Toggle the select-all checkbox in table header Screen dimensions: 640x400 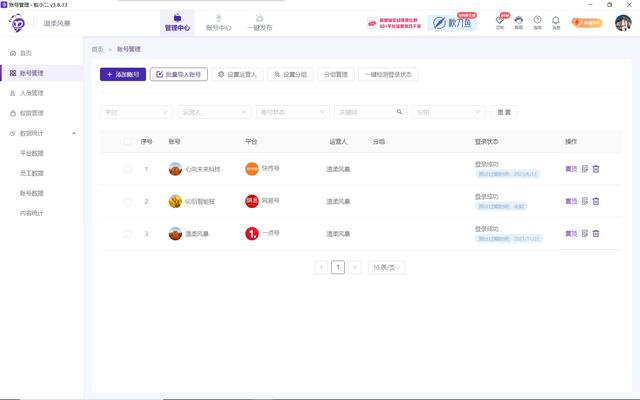pos(127,142)
